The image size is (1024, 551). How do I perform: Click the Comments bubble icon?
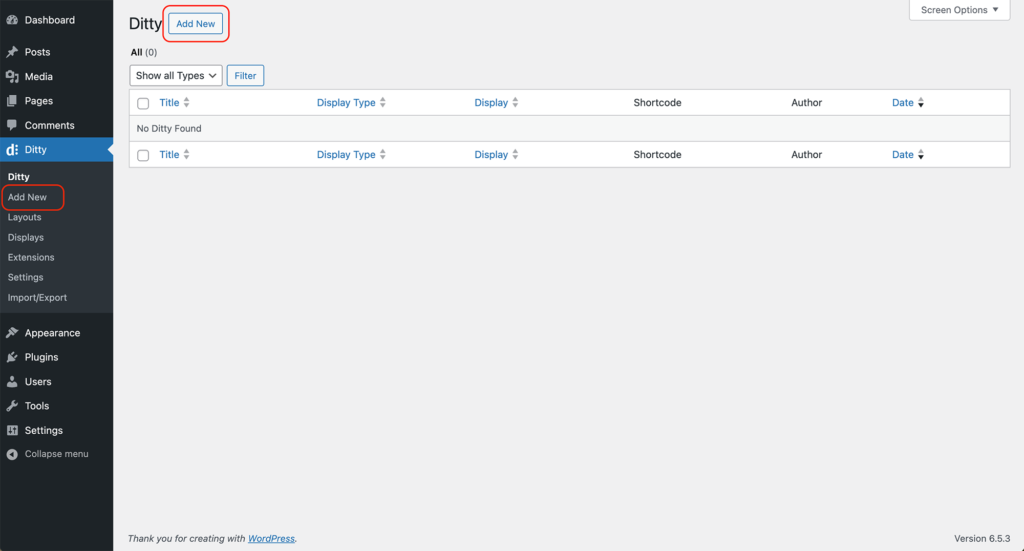point(12,125)
